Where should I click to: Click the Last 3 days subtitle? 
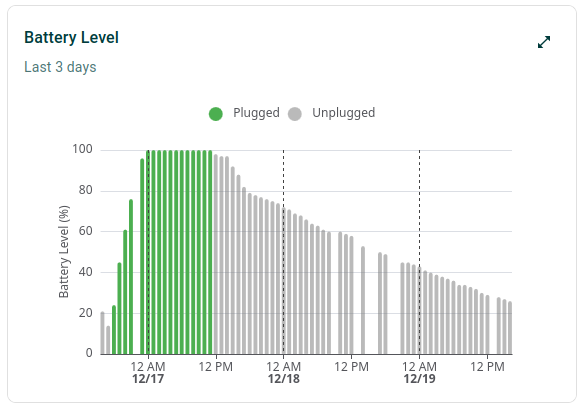click(x=60, y=67)
